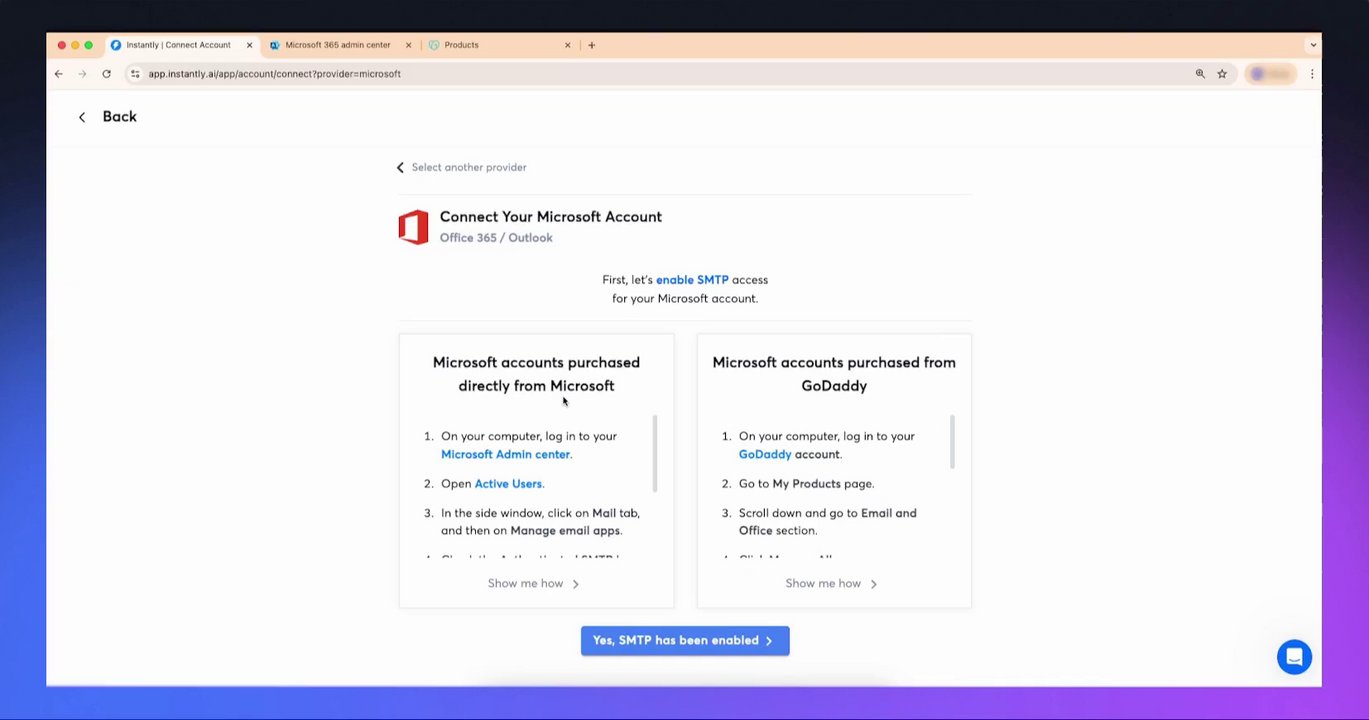Click the Products tab favicon
The width and height of the screenshot is (1369, 720).
434,45
